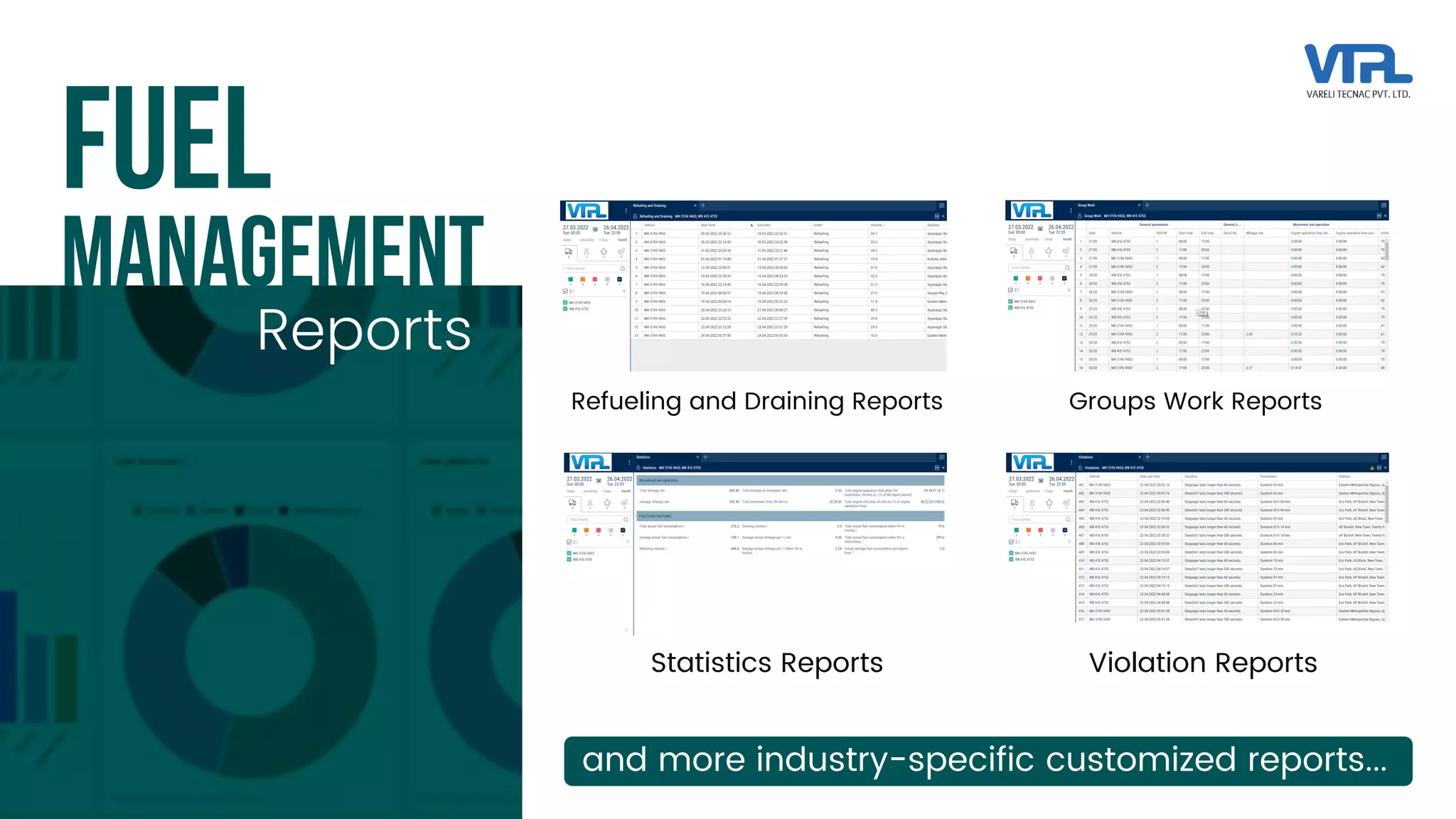Toggle WB 41E 4753 checkbox in Refueling panel
The width and height of the screenshot is (1456, 819).
tap(566, 309)
